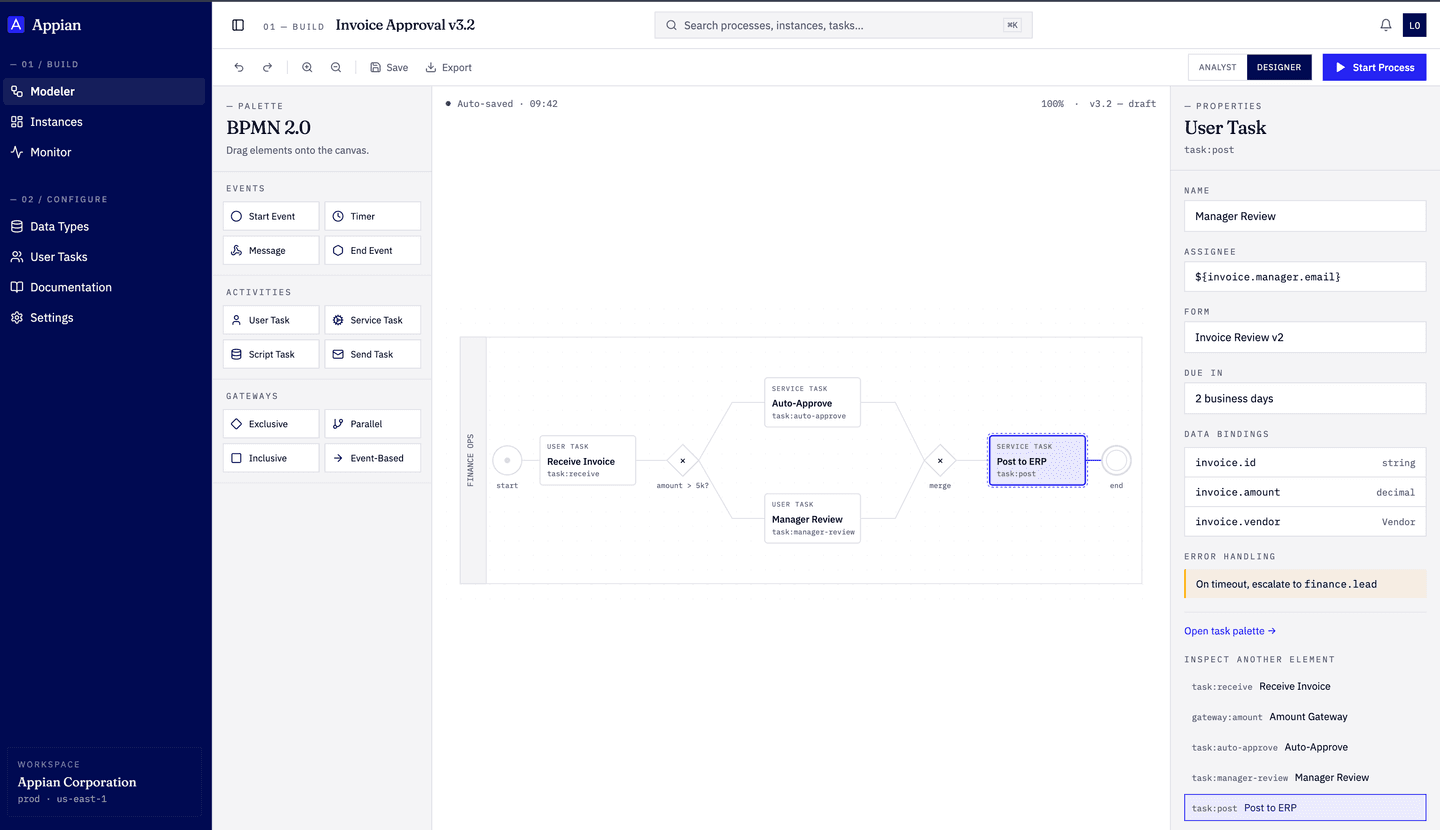
Task: Select the Post to ERP element in inspect list
Action: click(1304, 807)
